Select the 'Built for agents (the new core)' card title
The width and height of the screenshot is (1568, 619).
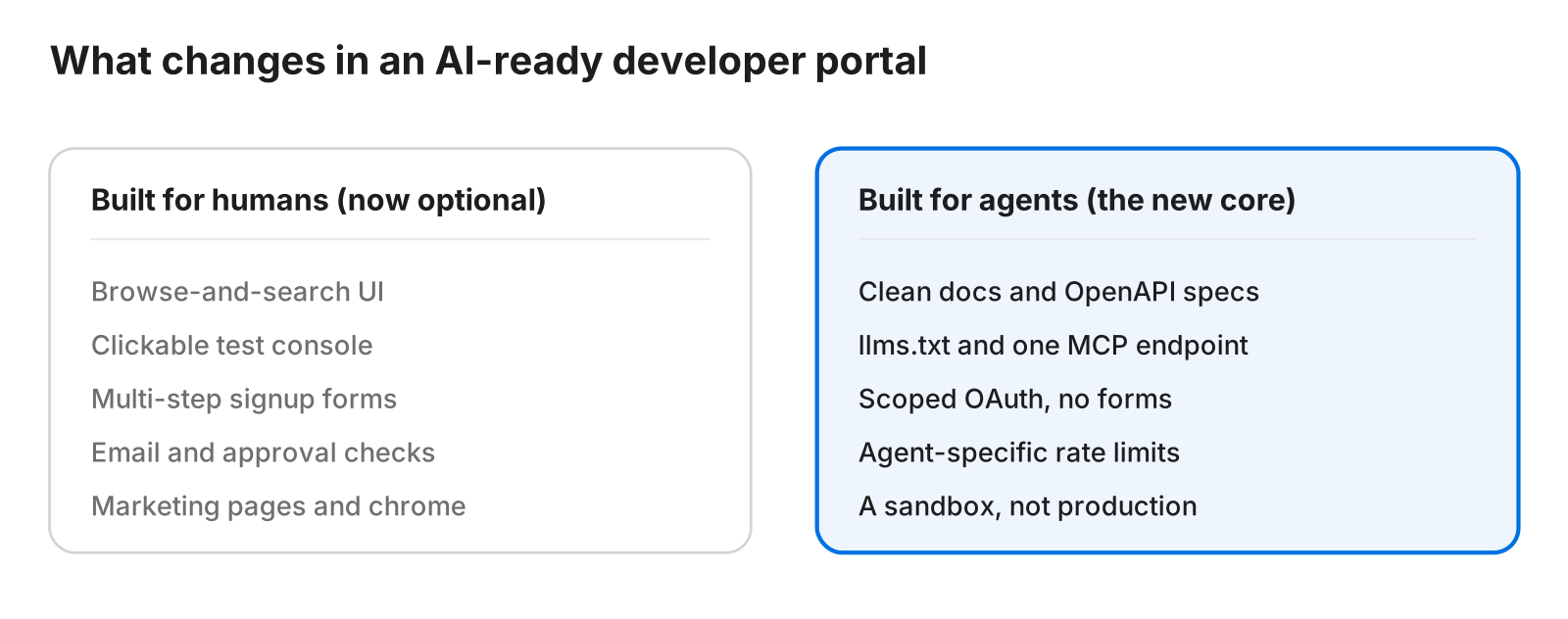click(x=1077, y=200)
